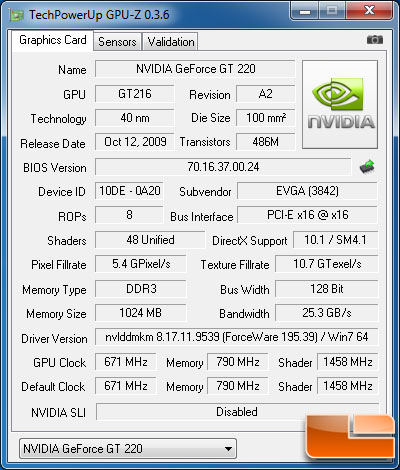Click the "Default Clock" label
This screenshot has height=470, width=400.
point(53,387)
